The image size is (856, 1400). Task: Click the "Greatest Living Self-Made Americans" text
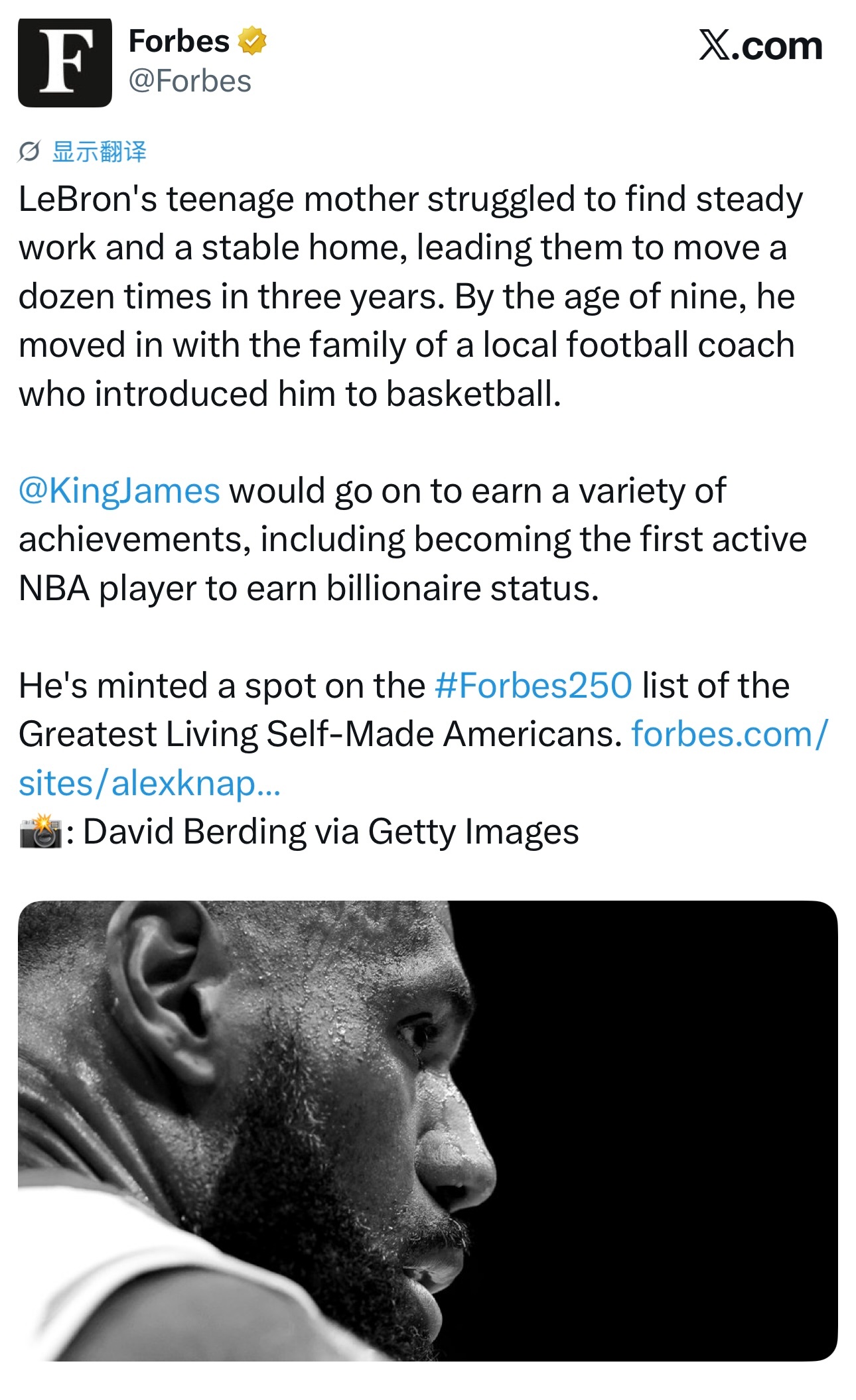tap(320, 734)
